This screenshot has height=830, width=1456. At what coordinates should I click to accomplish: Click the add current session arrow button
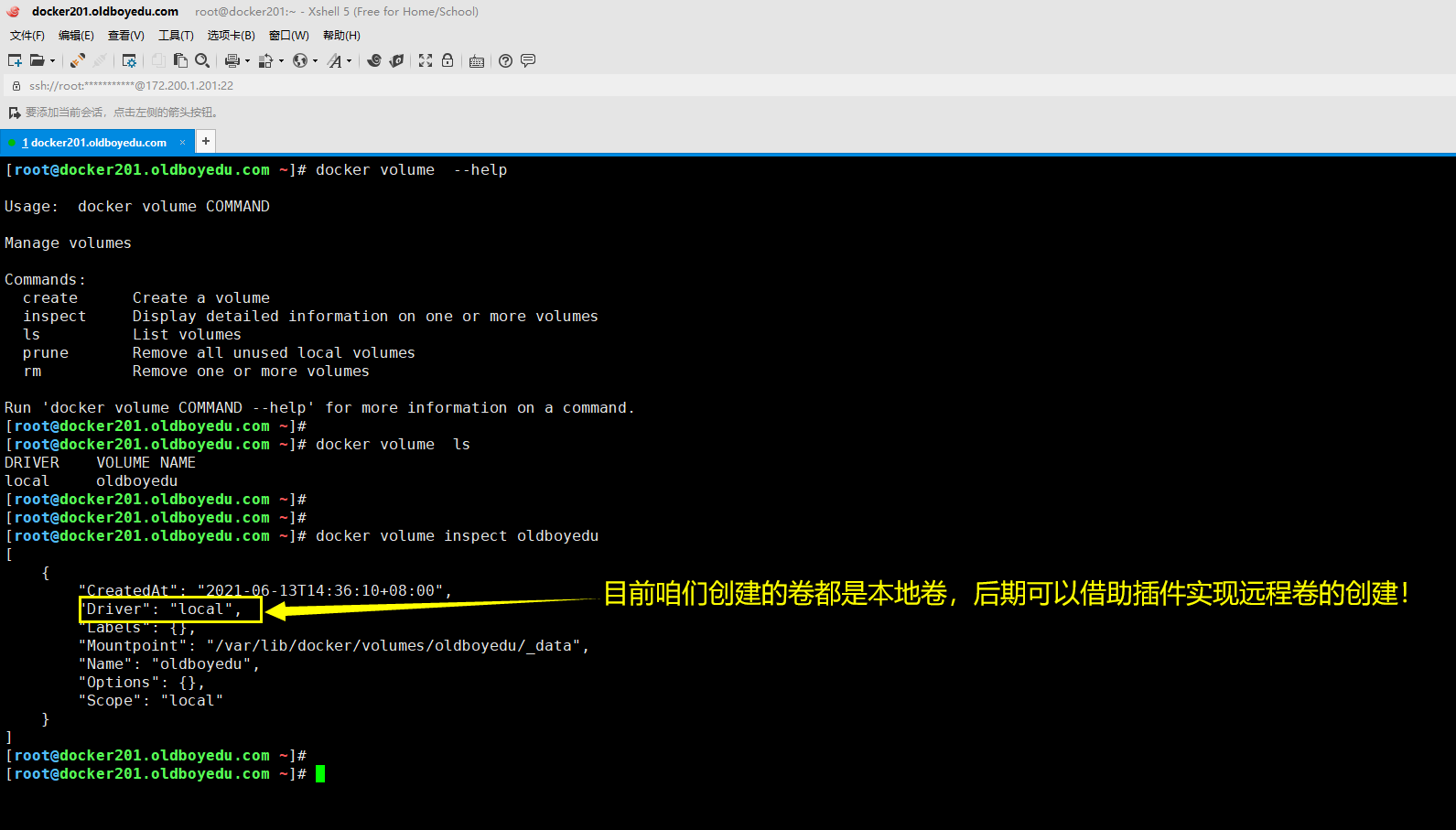point(14,113)
